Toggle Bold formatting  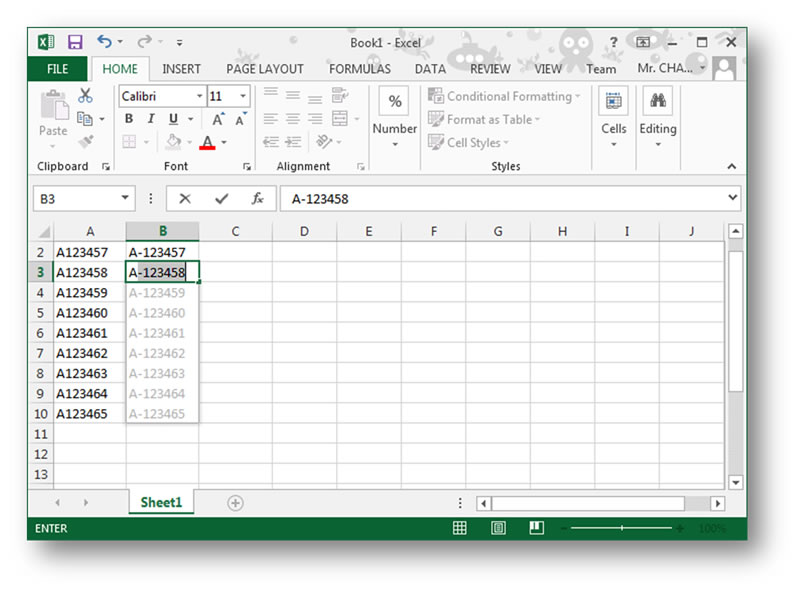point(128,119)
